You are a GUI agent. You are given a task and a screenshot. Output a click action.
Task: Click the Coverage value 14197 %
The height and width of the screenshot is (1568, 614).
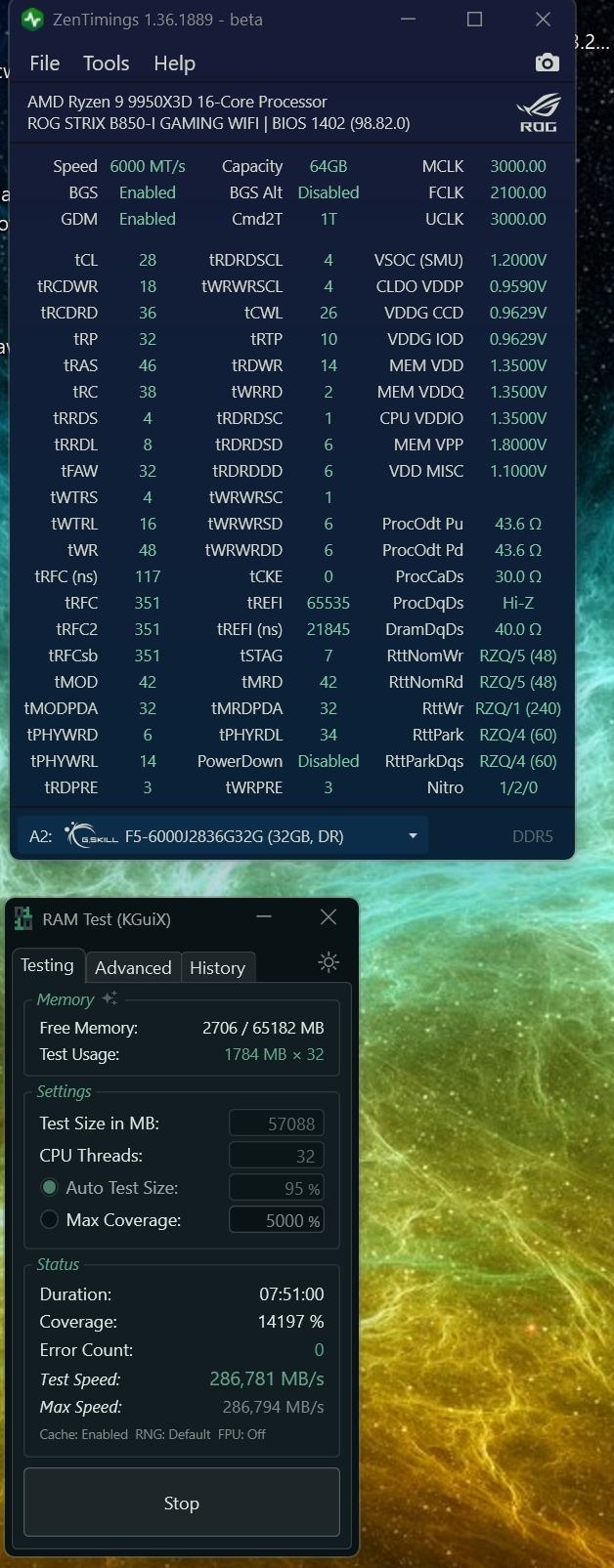pyautogui.click(x=291, y=1322)
